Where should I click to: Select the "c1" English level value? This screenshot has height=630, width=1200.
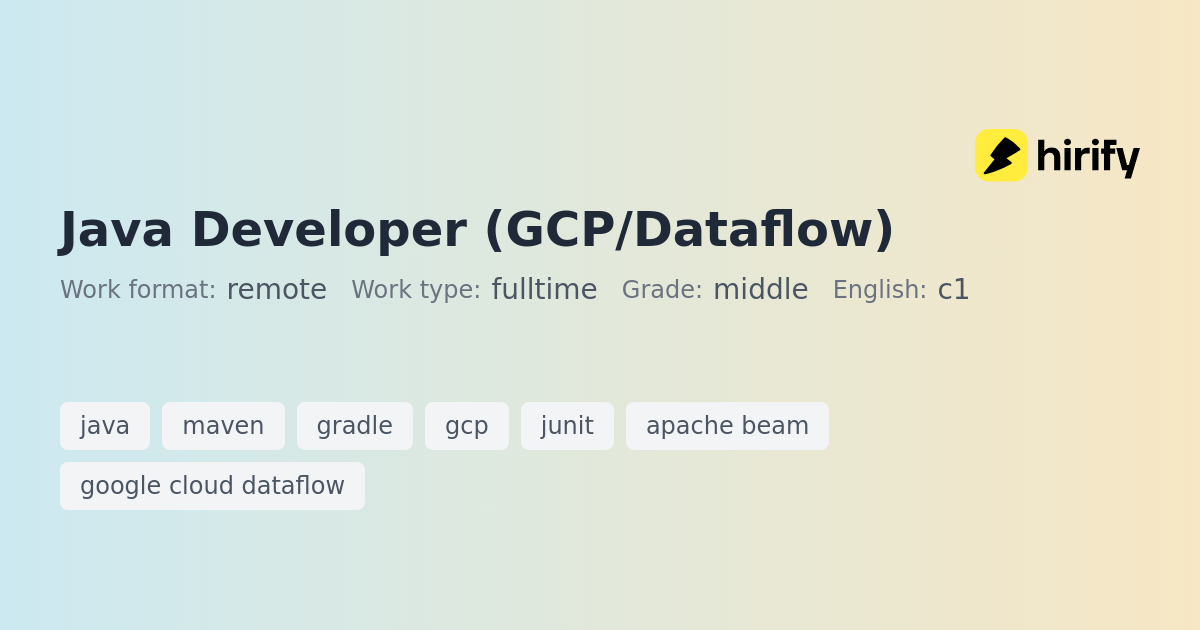click(954, 290)
